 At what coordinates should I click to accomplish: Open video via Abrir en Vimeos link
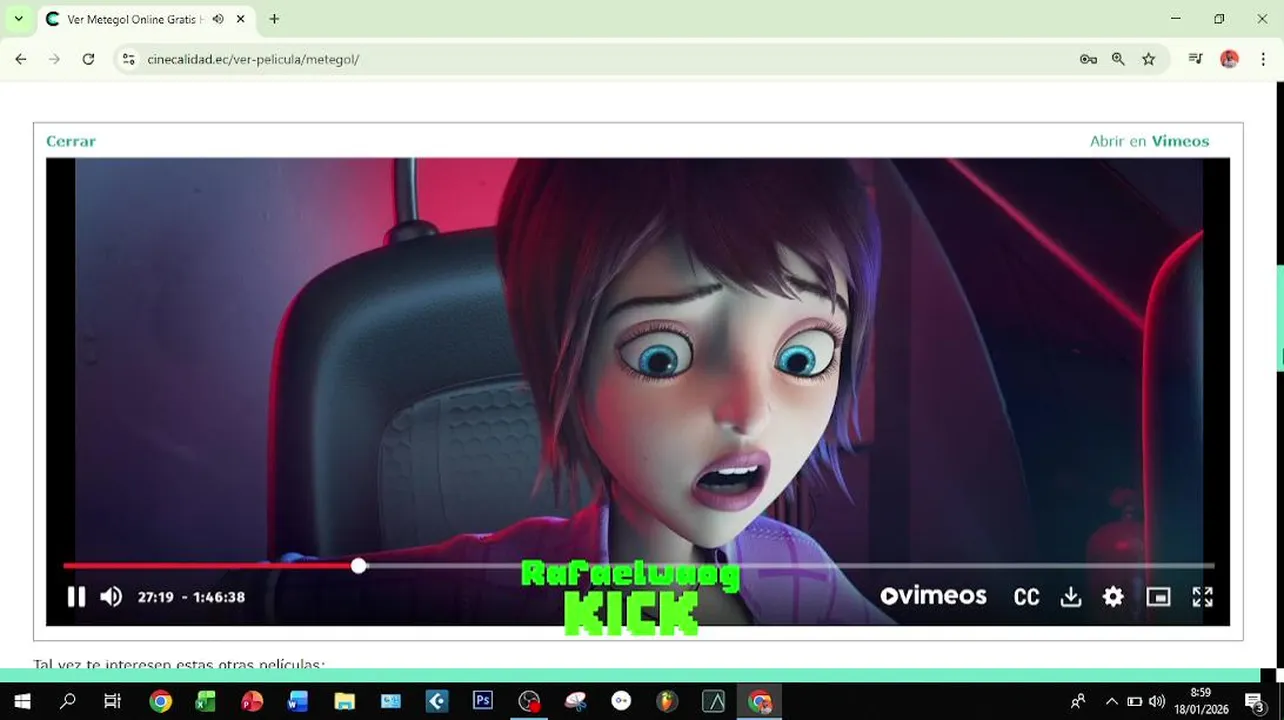[x=1149, y=141]
